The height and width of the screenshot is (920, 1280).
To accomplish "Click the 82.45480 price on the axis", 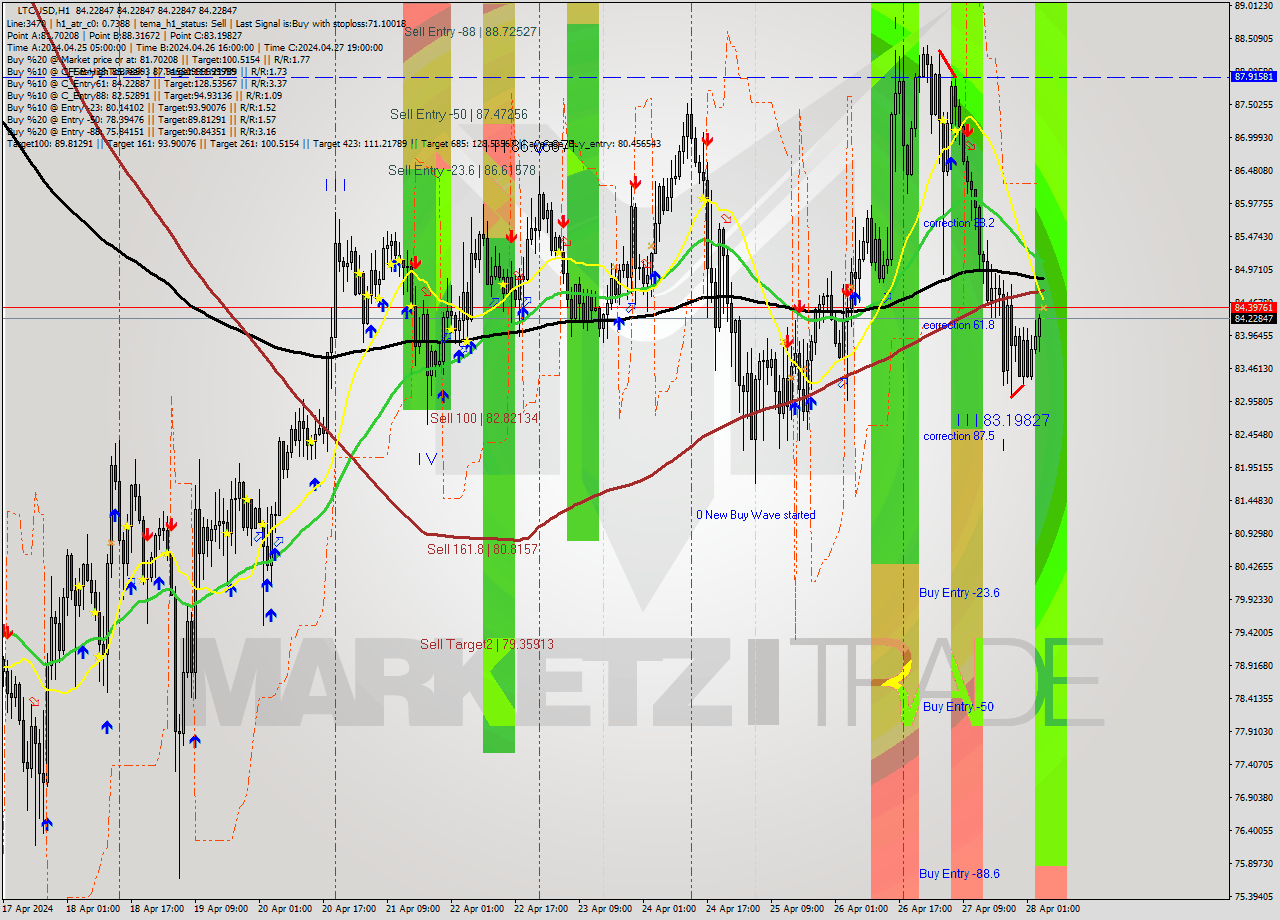I will point(1254,435).
